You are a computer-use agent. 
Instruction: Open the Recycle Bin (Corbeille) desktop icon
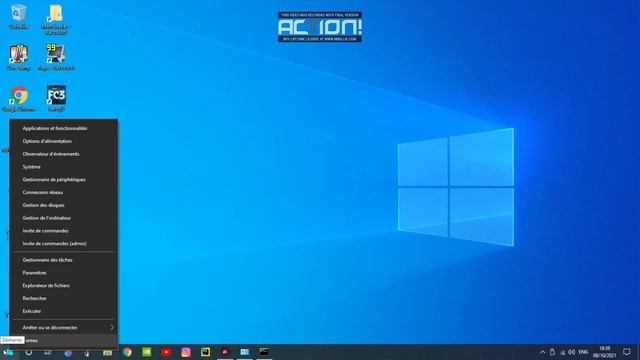(18, 16)
